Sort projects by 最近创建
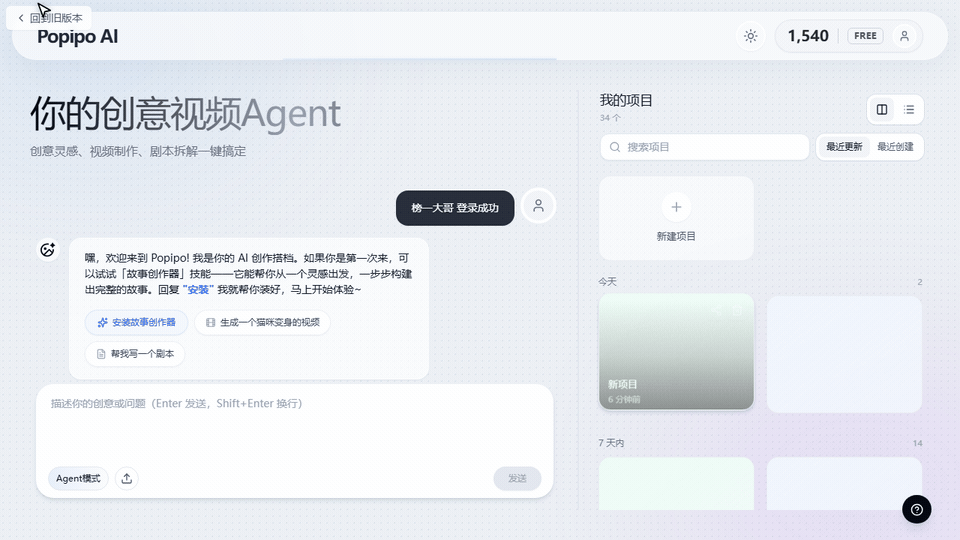 pyautogui.click(x=894, y=147)
